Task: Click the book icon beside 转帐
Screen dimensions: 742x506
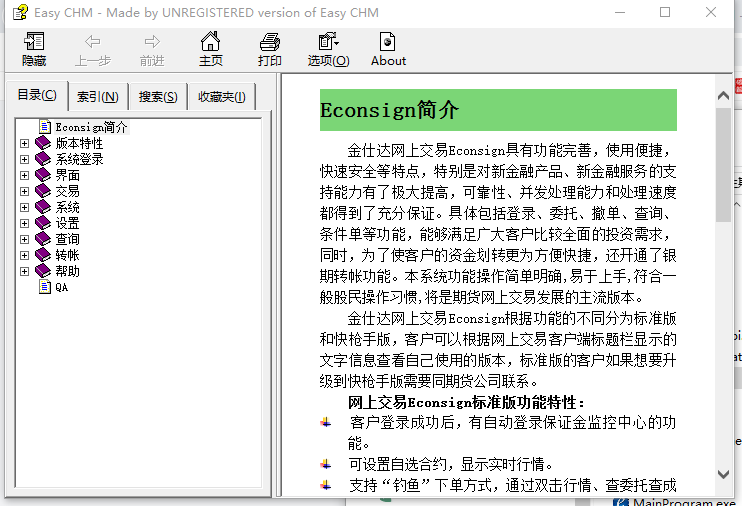Action: click(43, 255)
